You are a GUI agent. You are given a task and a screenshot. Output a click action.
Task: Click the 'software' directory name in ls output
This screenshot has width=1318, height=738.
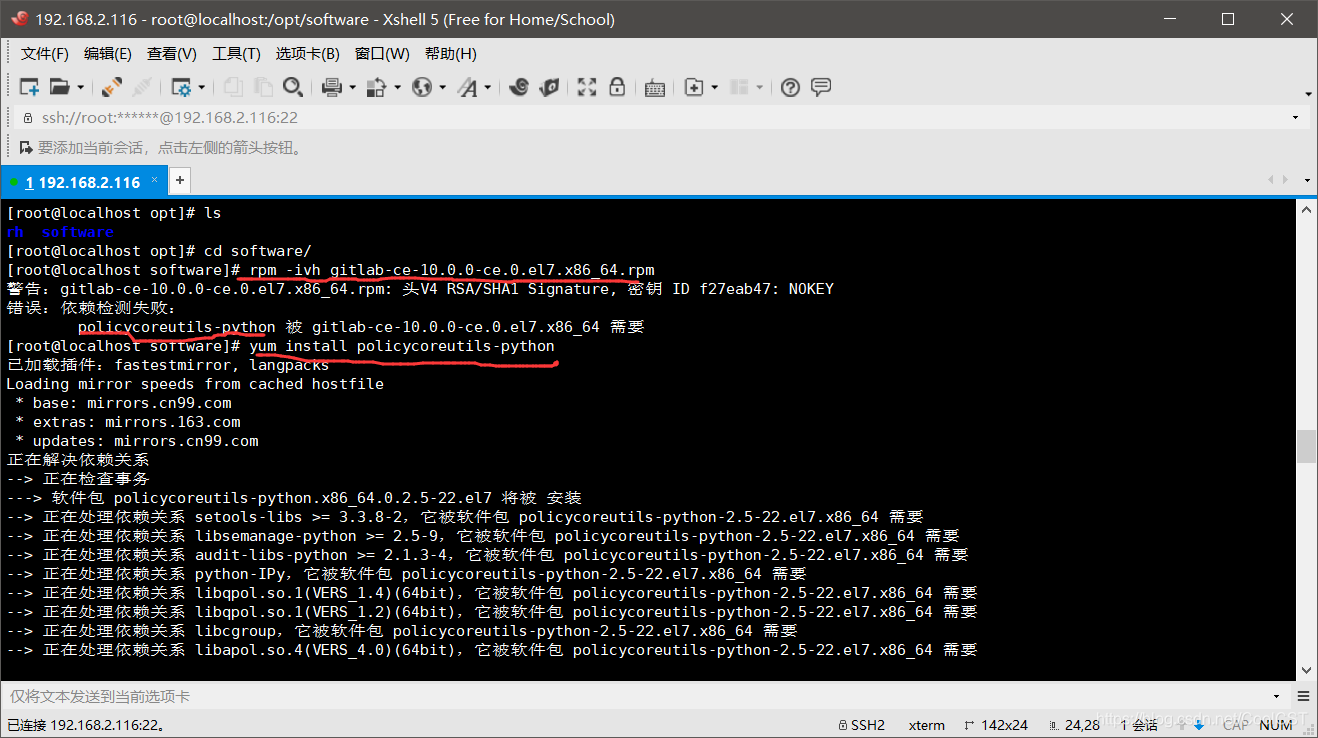pos(78,232)
